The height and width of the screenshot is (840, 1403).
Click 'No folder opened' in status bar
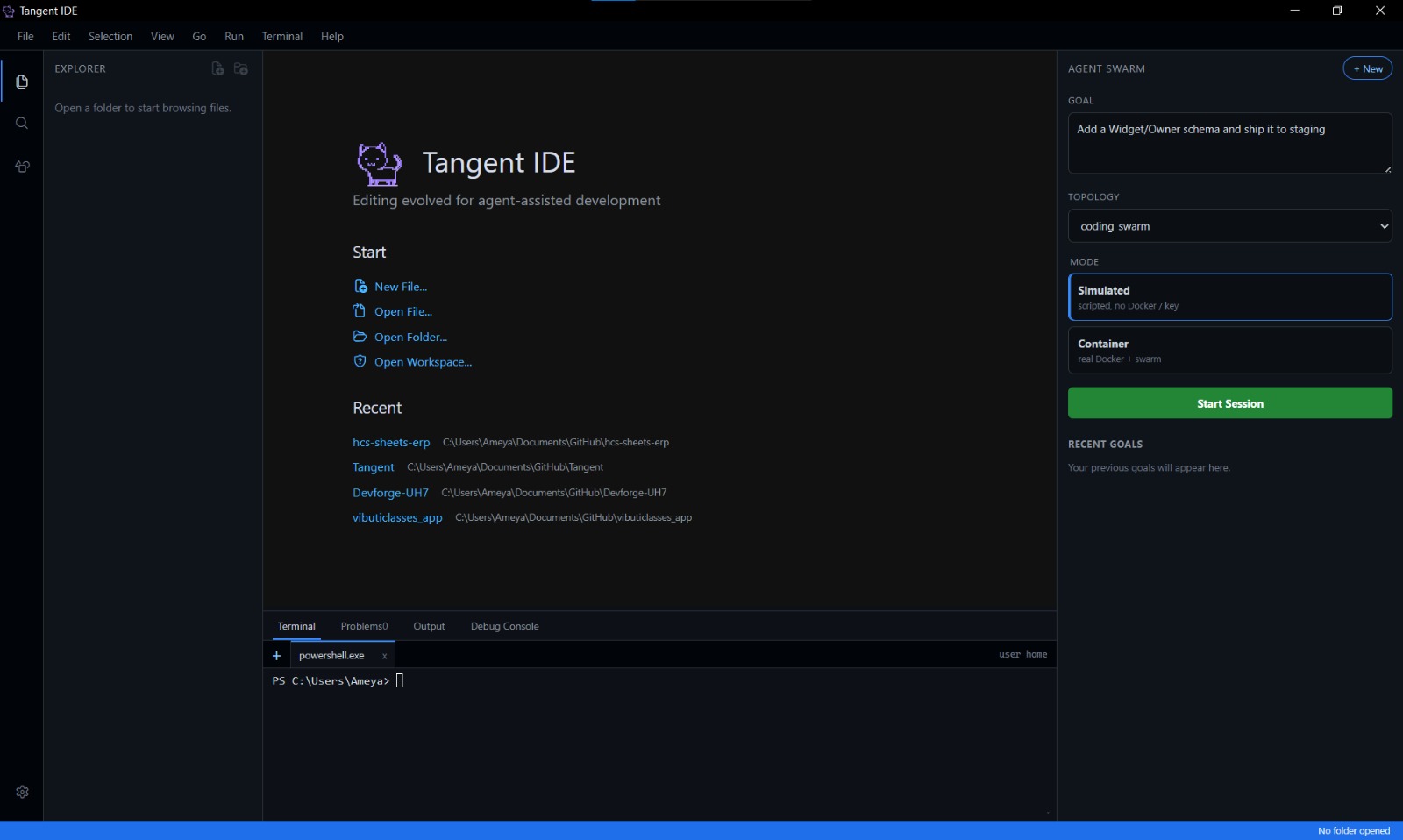1354,830
